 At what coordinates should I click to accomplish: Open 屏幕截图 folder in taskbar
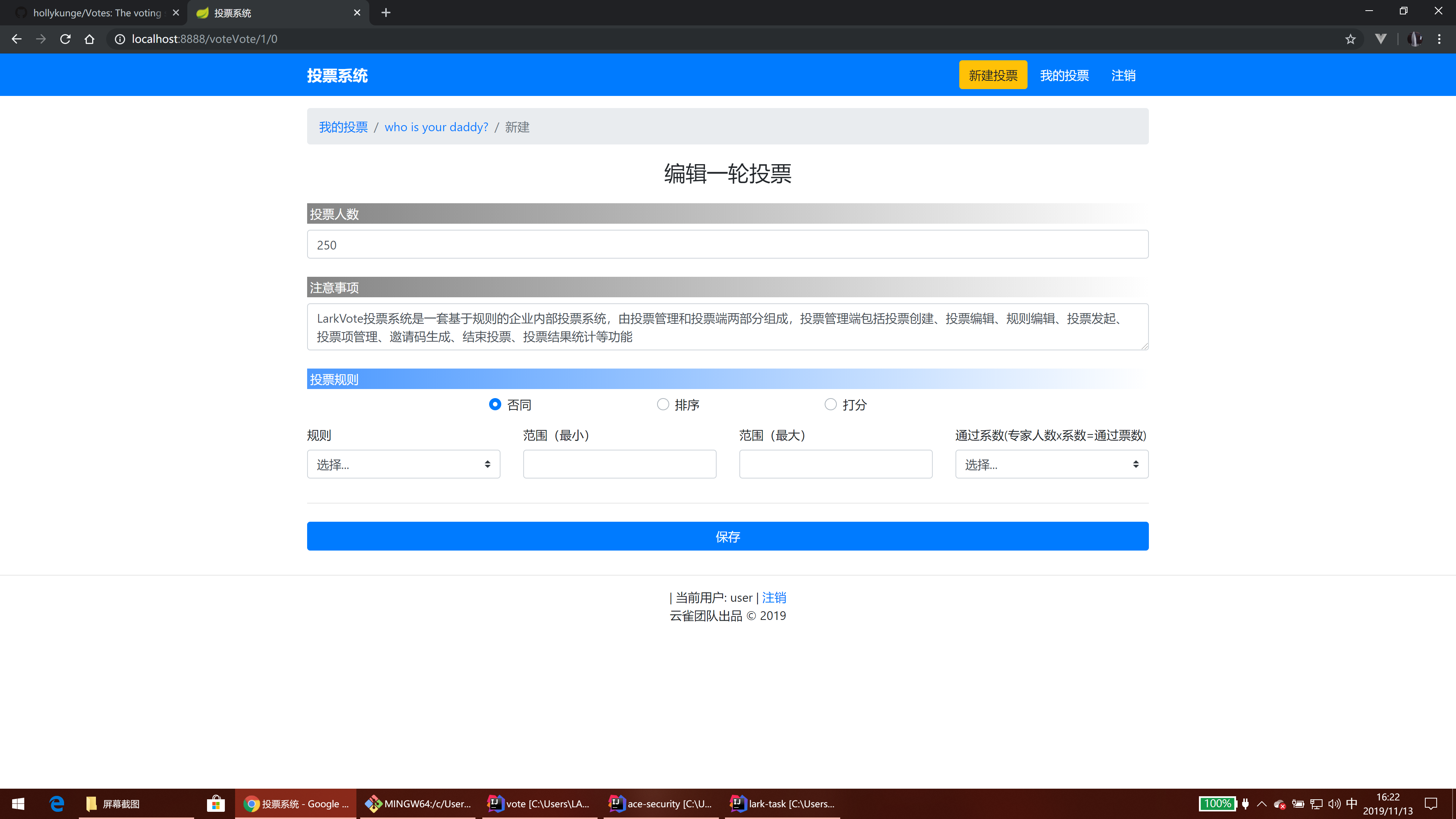136,803
